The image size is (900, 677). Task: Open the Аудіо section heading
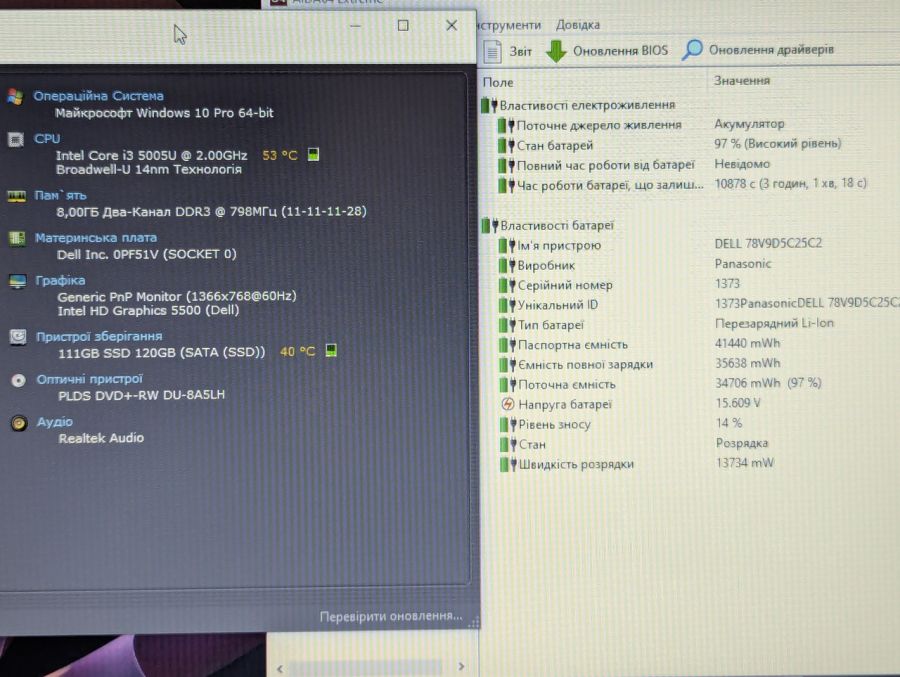pyautogui.click(x=55, y=421)
